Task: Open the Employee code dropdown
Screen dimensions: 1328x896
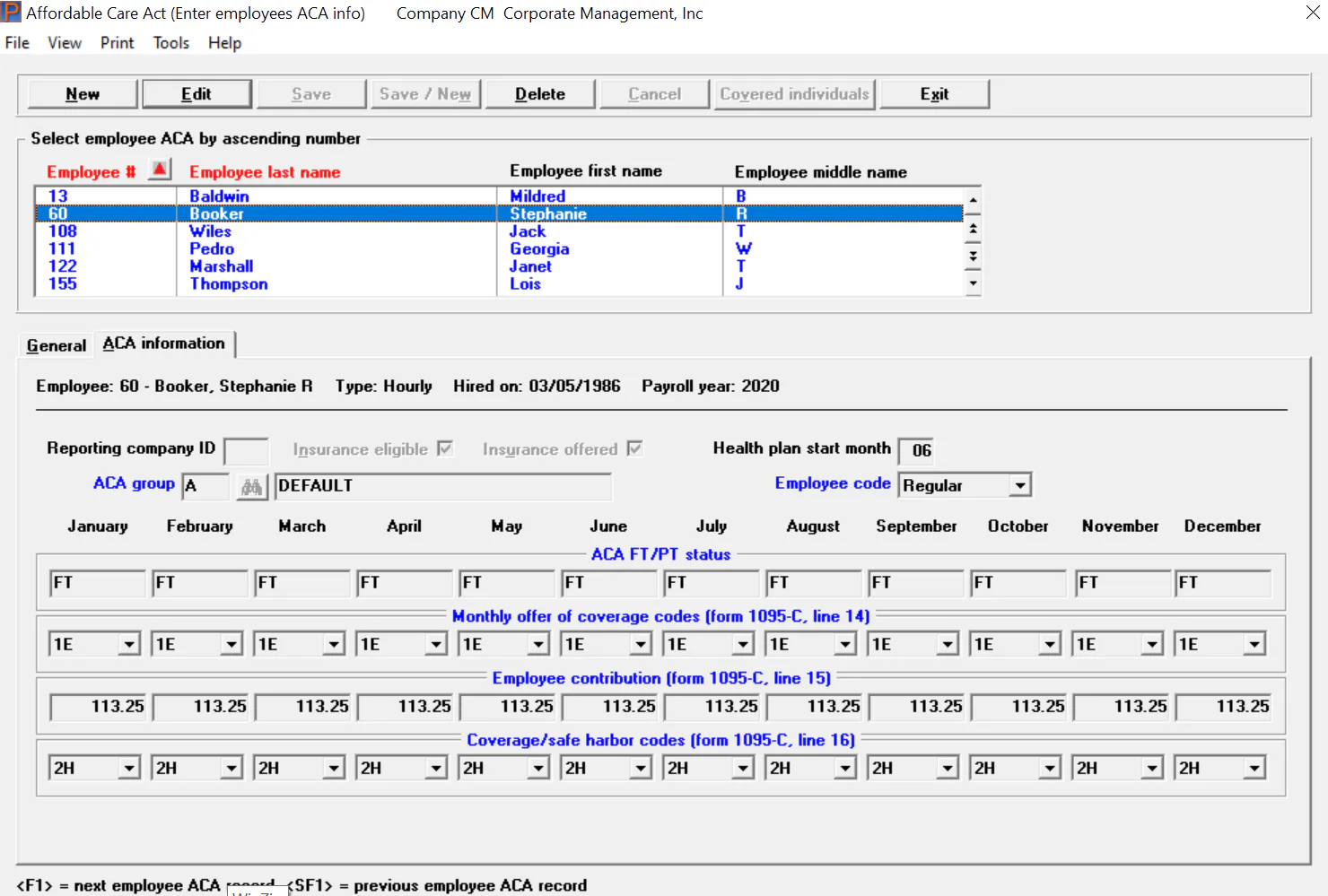Action: [1019, 485]
